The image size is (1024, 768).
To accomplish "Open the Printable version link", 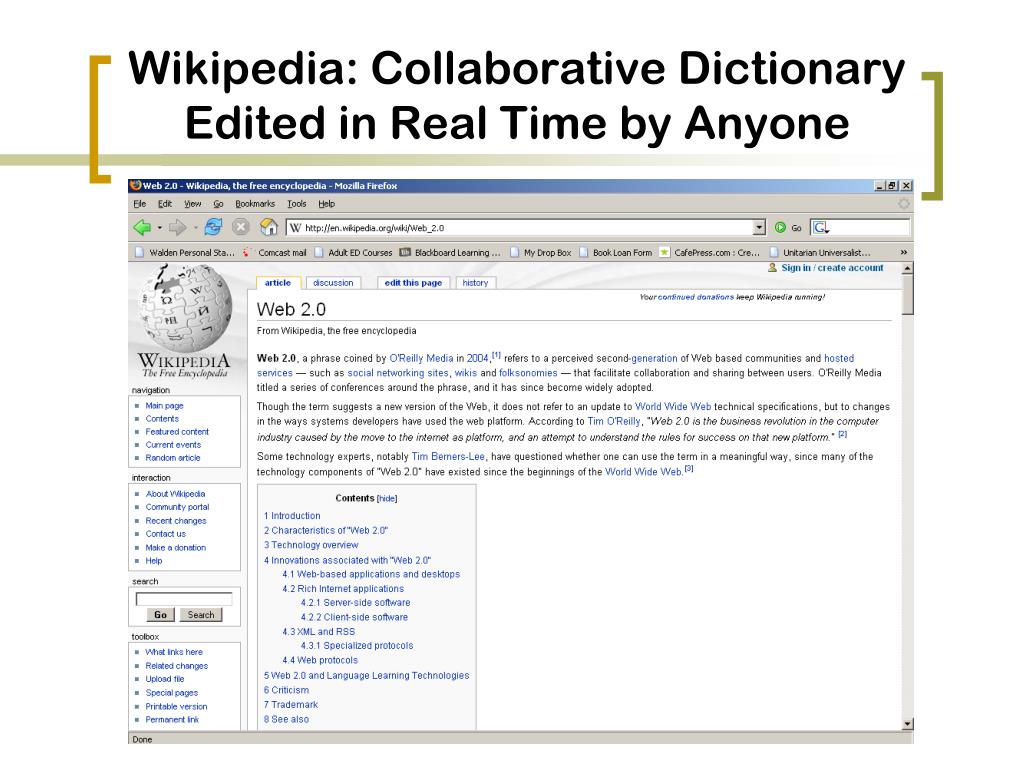I will point(176,706).
